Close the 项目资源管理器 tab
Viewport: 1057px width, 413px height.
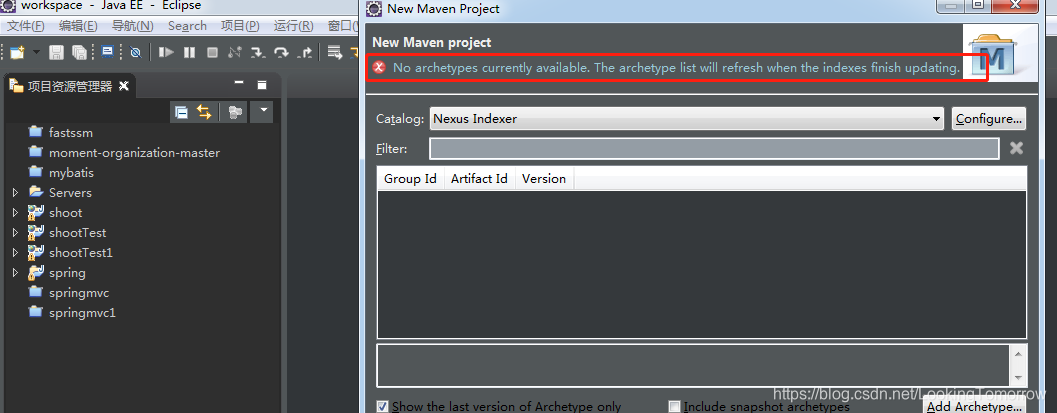point(123,86)
